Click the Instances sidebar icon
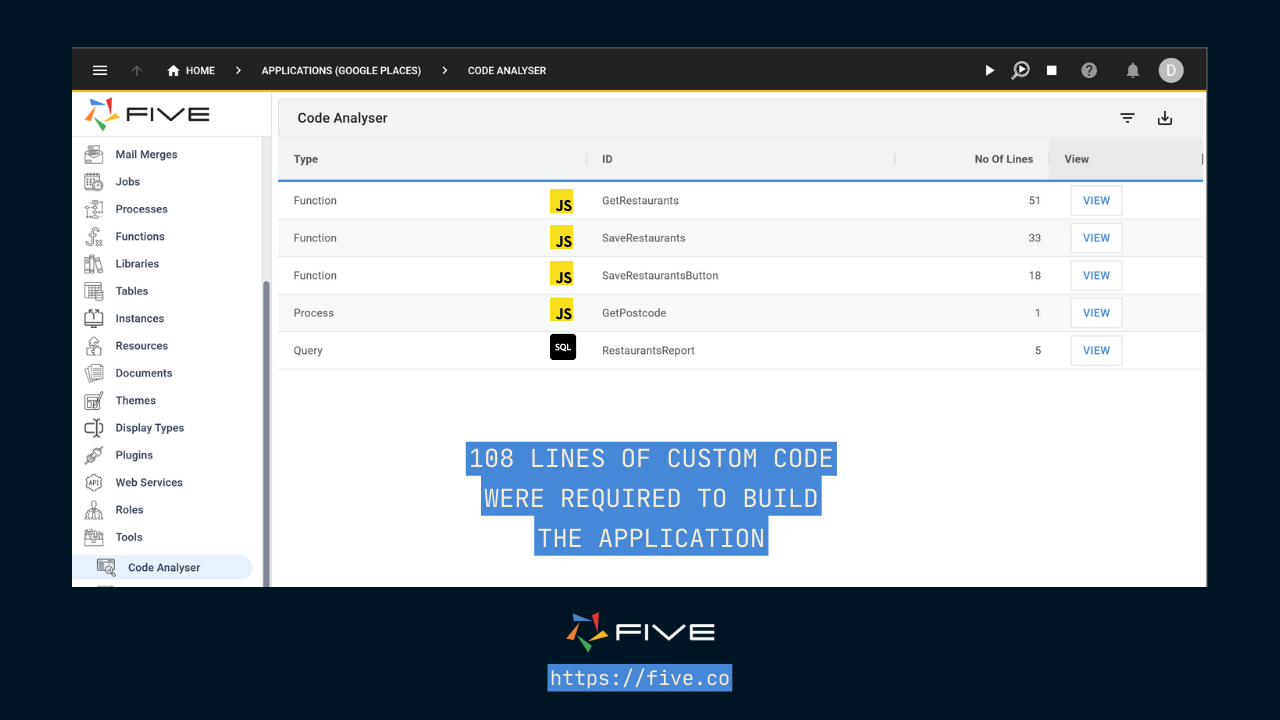This screenshot has width=1280, height=720. [x=94, y=318]
